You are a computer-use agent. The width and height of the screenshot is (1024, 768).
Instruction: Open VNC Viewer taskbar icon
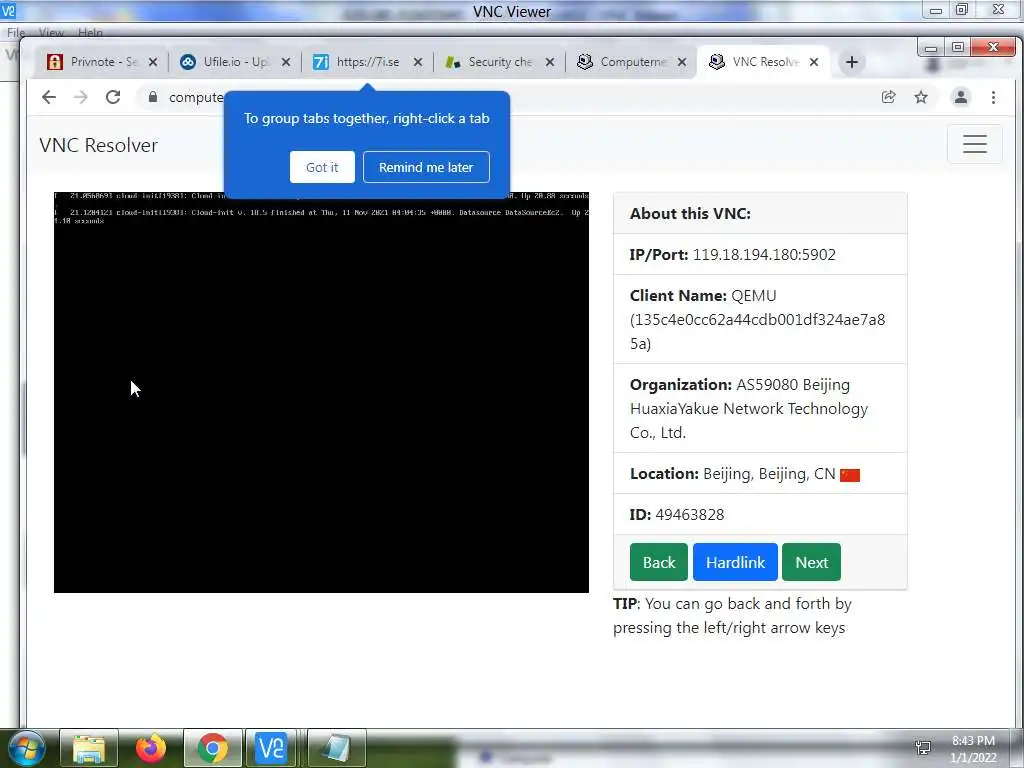pyautogui.click(x=272, y=748)
